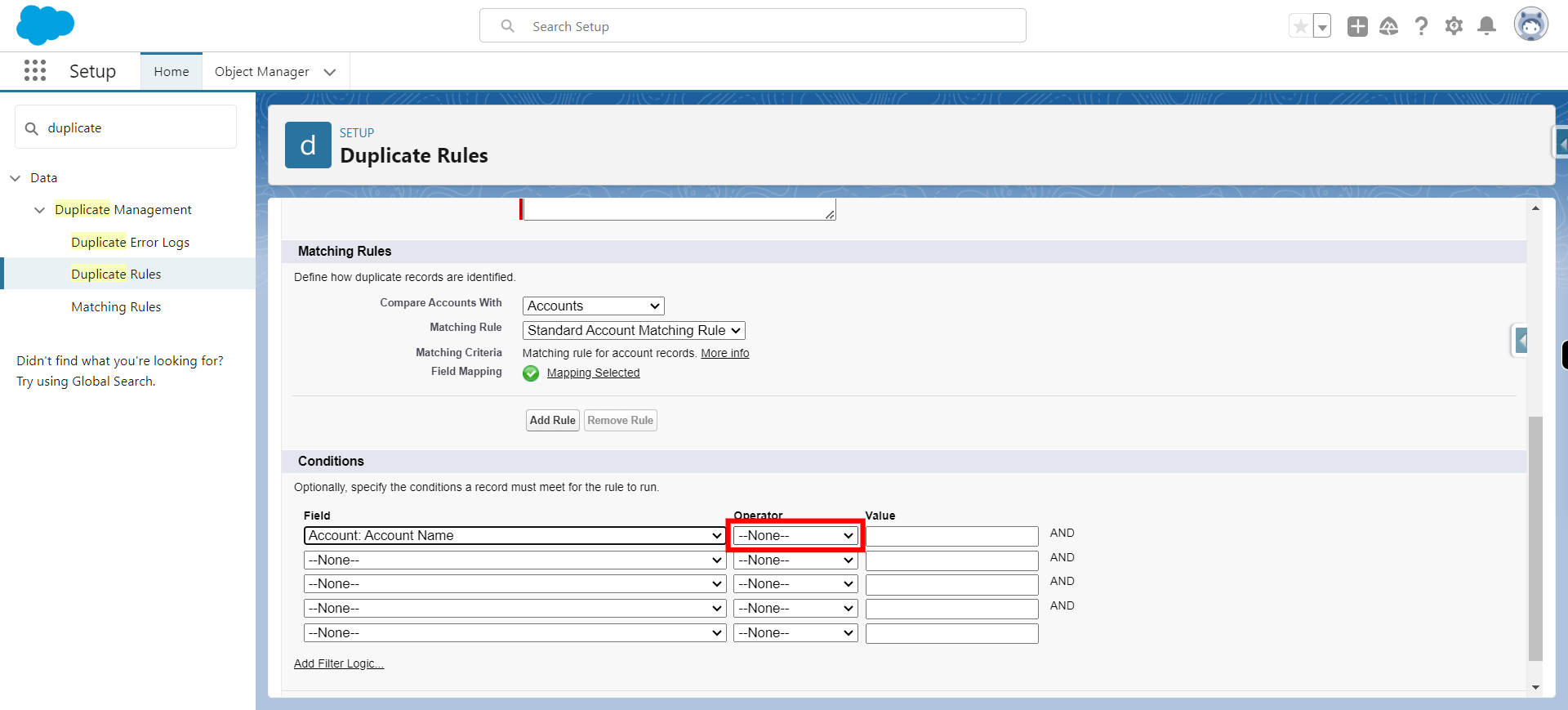Open the first row Operator dropdown
Viewport: 1568px width, 710px height.
click(795, 536)
